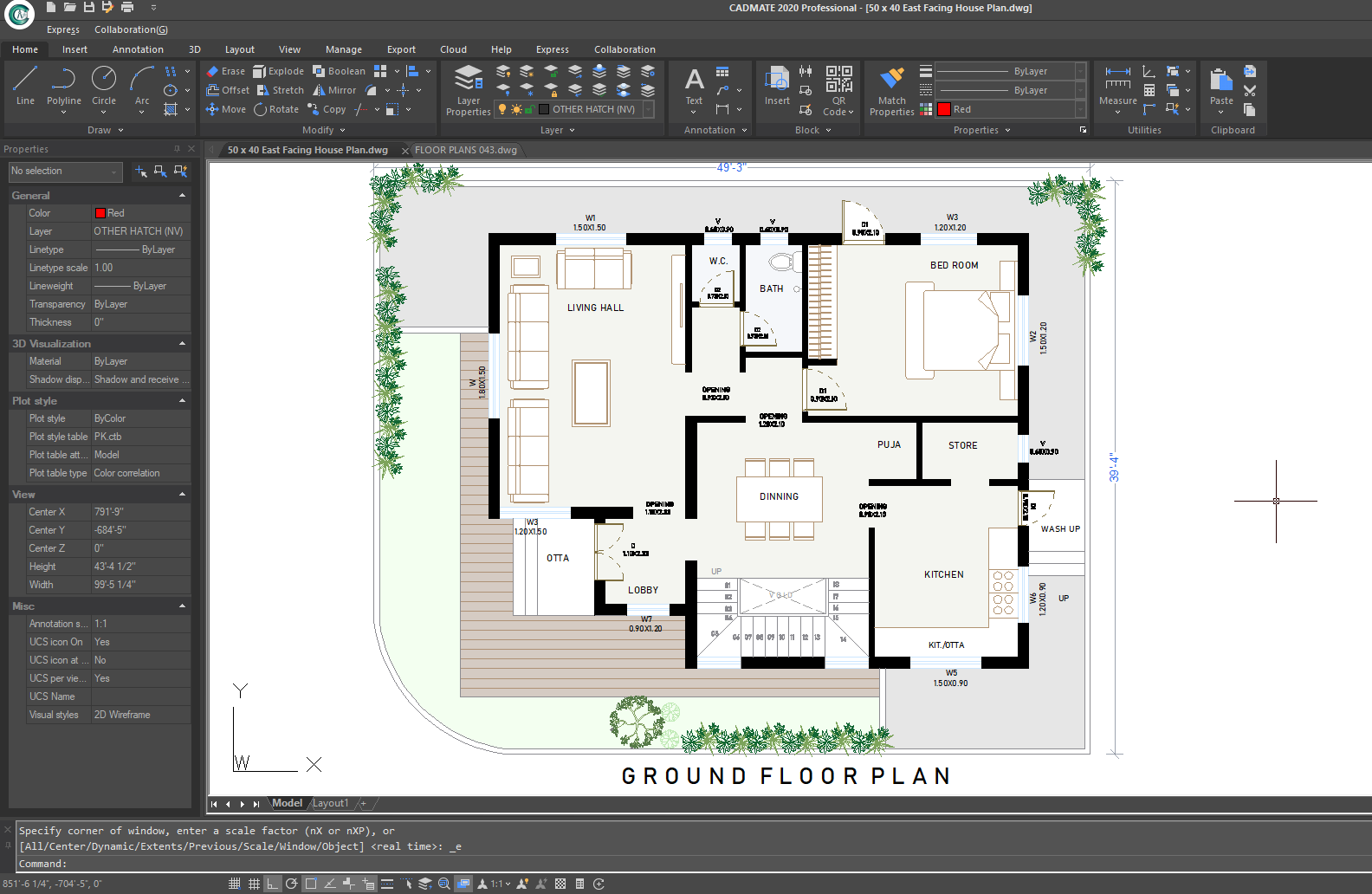Click the Red color swatch in ribbon
The height and width of the screenshot is (894, 1372).
[x=944, y=109]
